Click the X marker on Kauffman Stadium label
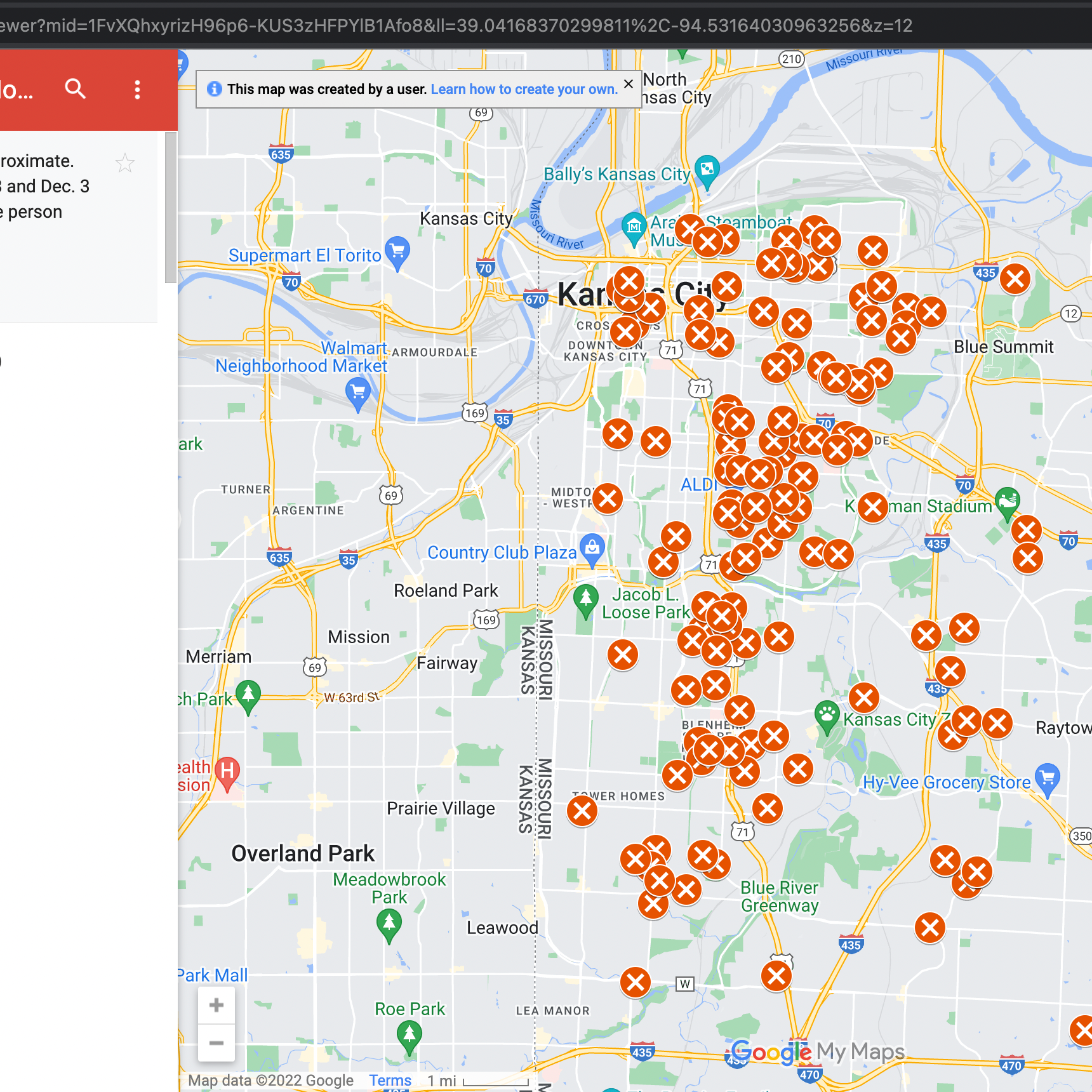This screenshot has width=1092, height=1092. (x=873, y=507)
